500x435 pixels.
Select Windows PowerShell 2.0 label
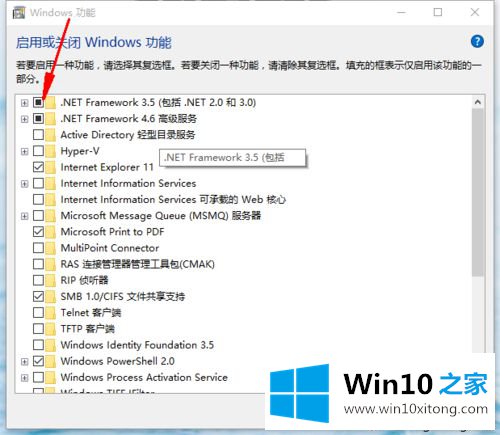[x=118, y=361]
